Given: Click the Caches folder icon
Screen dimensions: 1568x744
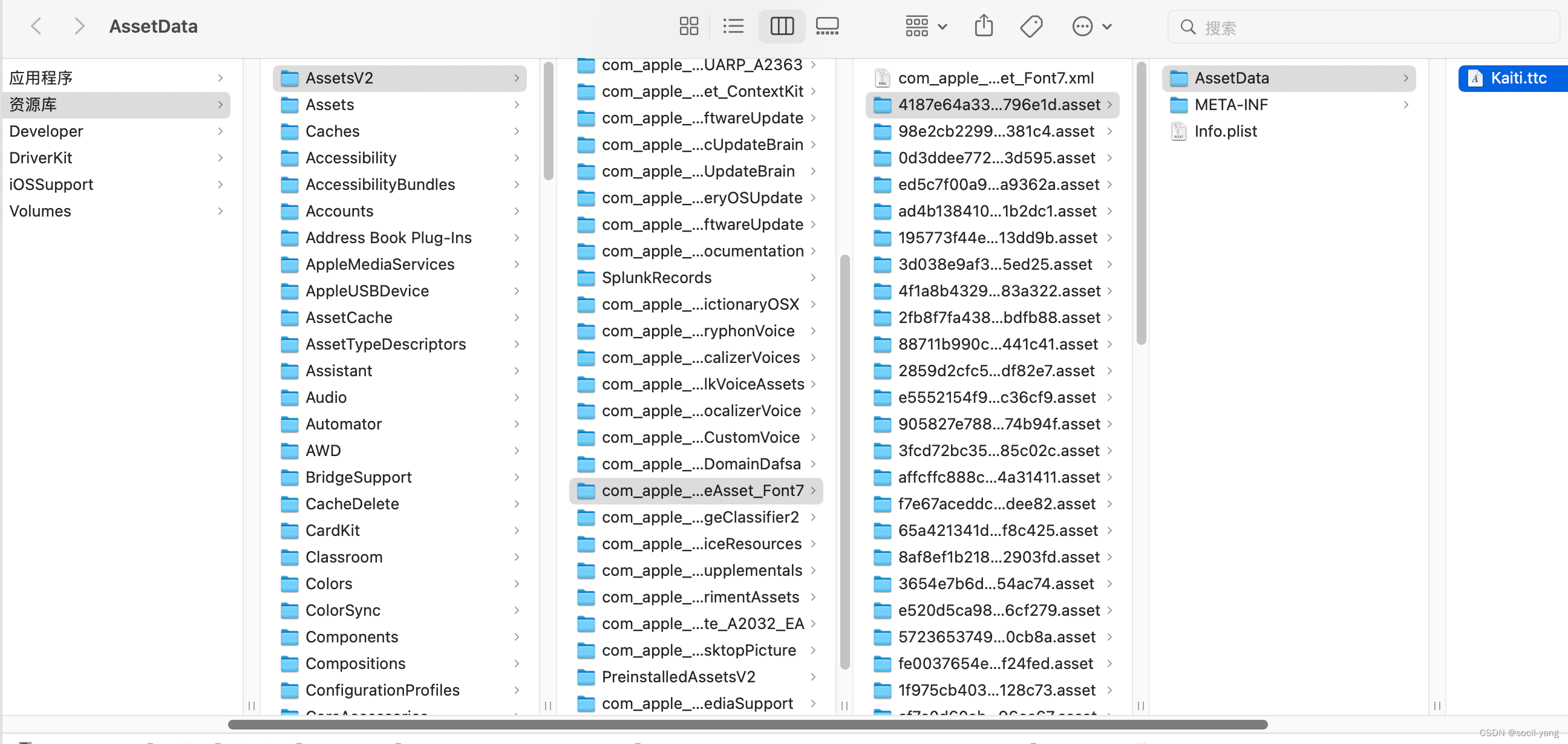Looking at the screenshot, I should tap(289, 131).
